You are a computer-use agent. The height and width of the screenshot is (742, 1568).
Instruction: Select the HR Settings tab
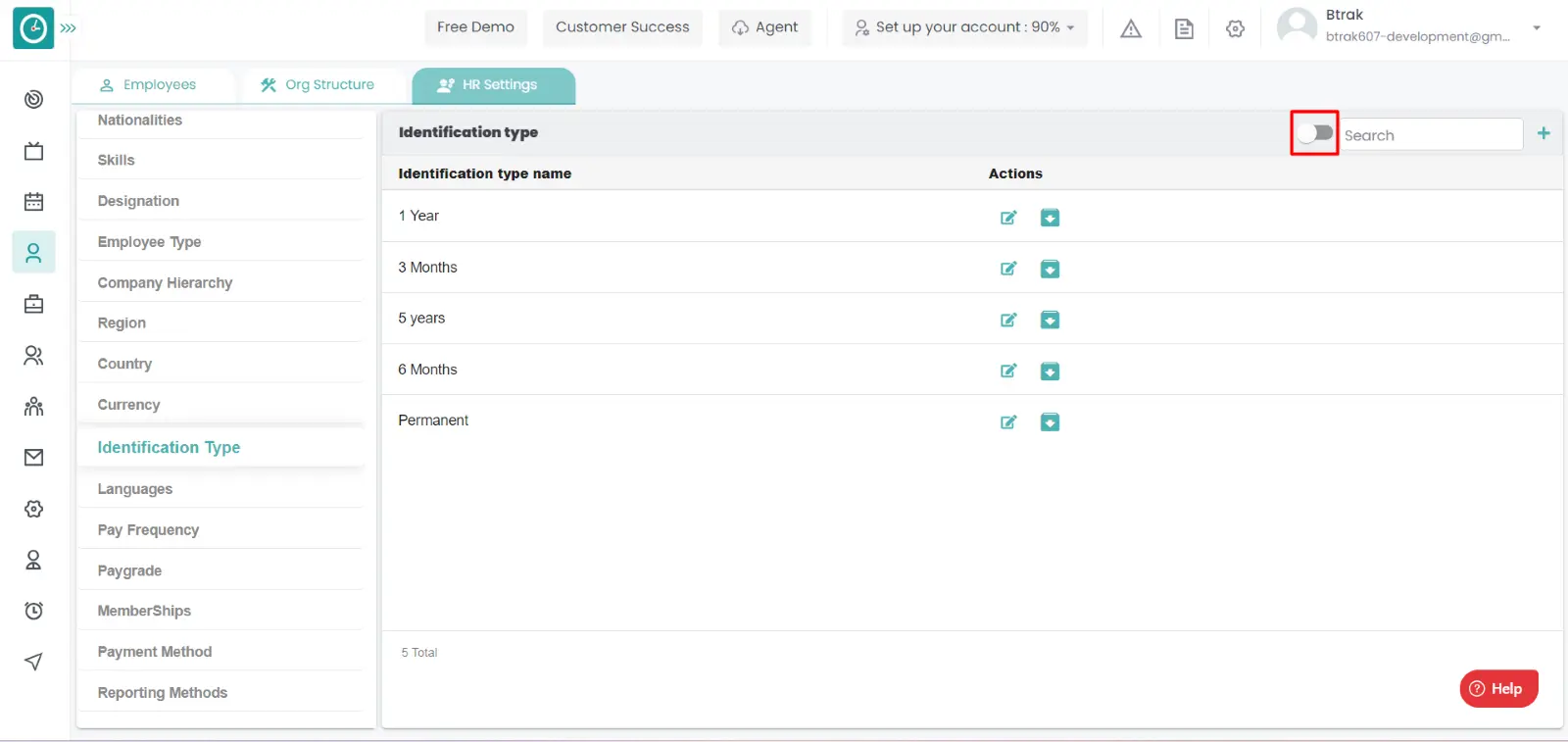[x=493, y=85]
